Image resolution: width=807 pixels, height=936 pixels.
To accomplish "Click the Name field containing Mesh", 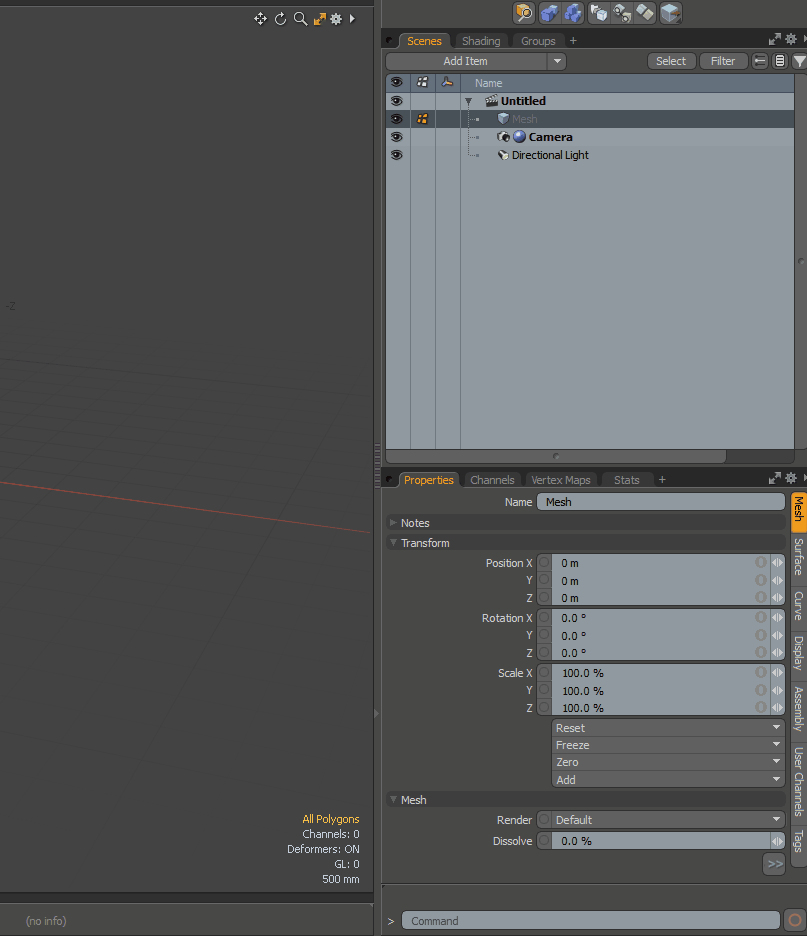I will click(x=661, y=502).
